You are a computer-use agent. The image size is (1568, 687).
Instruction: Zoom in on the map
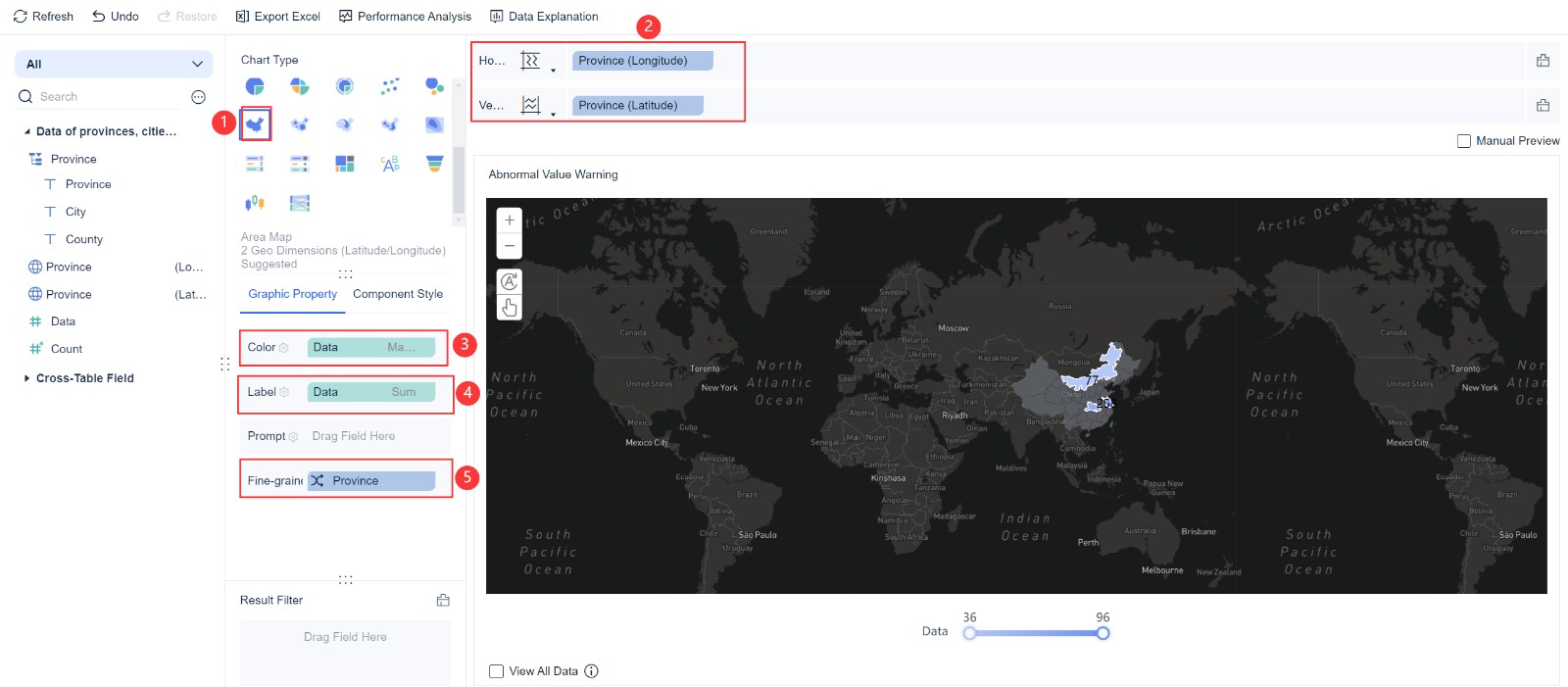(510, 221)
